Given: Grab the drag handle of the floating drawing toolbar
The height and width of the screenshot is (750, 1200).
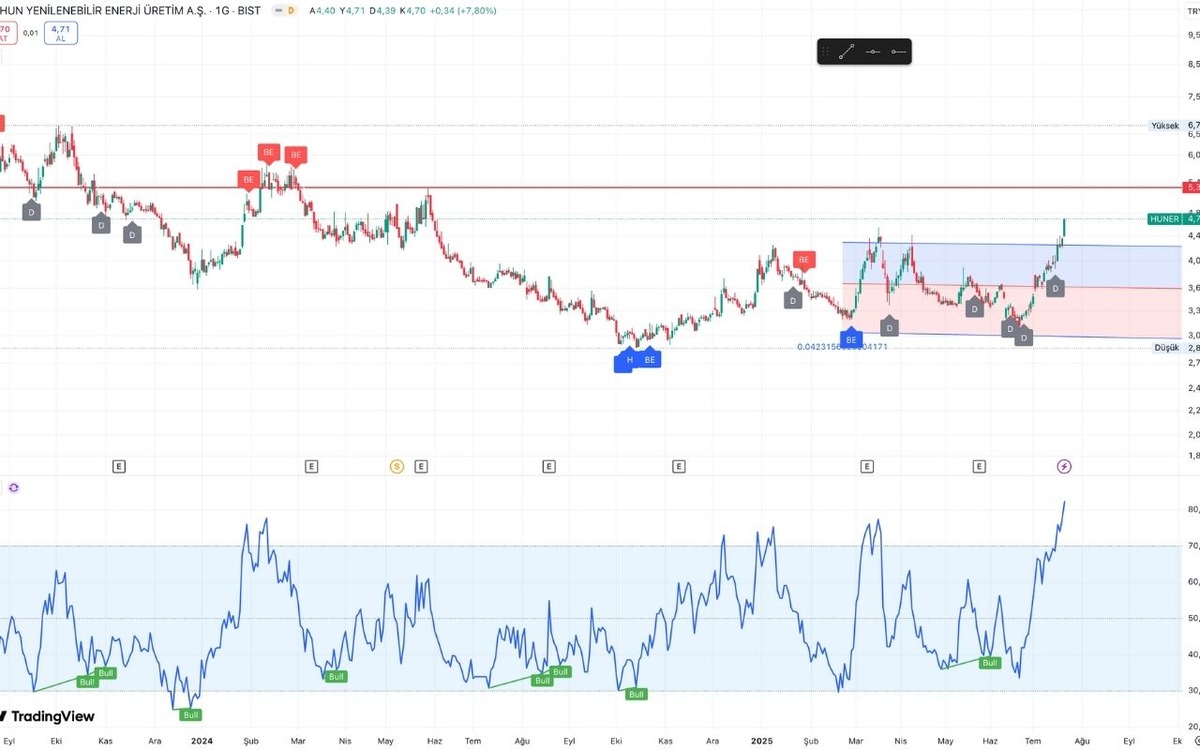Looking at the screenshot, I should pyautogui.click(x=825, y=52).
